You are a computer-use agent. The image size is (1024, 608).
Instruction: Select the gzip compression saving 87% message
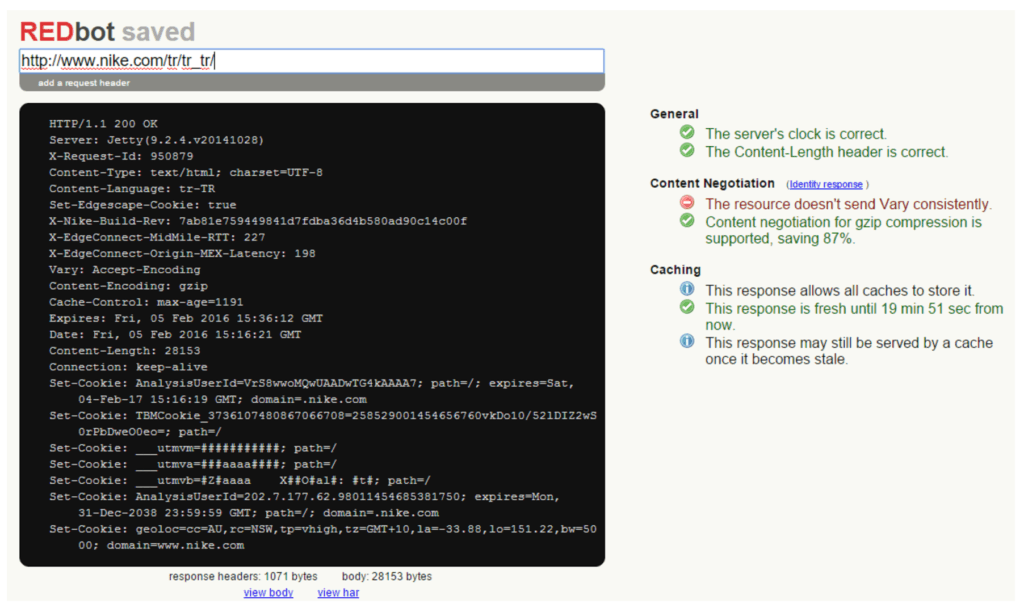(844, 231)
